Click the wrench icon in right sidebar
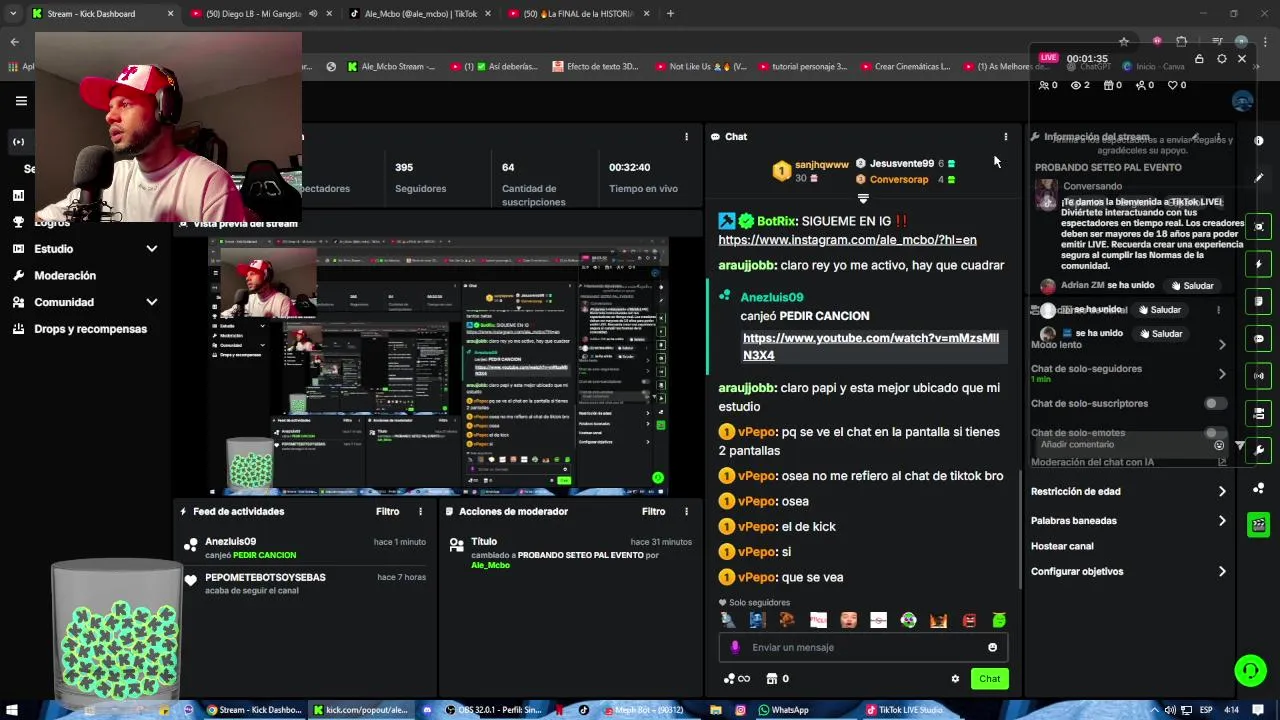Image resolution: width=1280 pixels, height=720 pixels. pos(1259,451)
